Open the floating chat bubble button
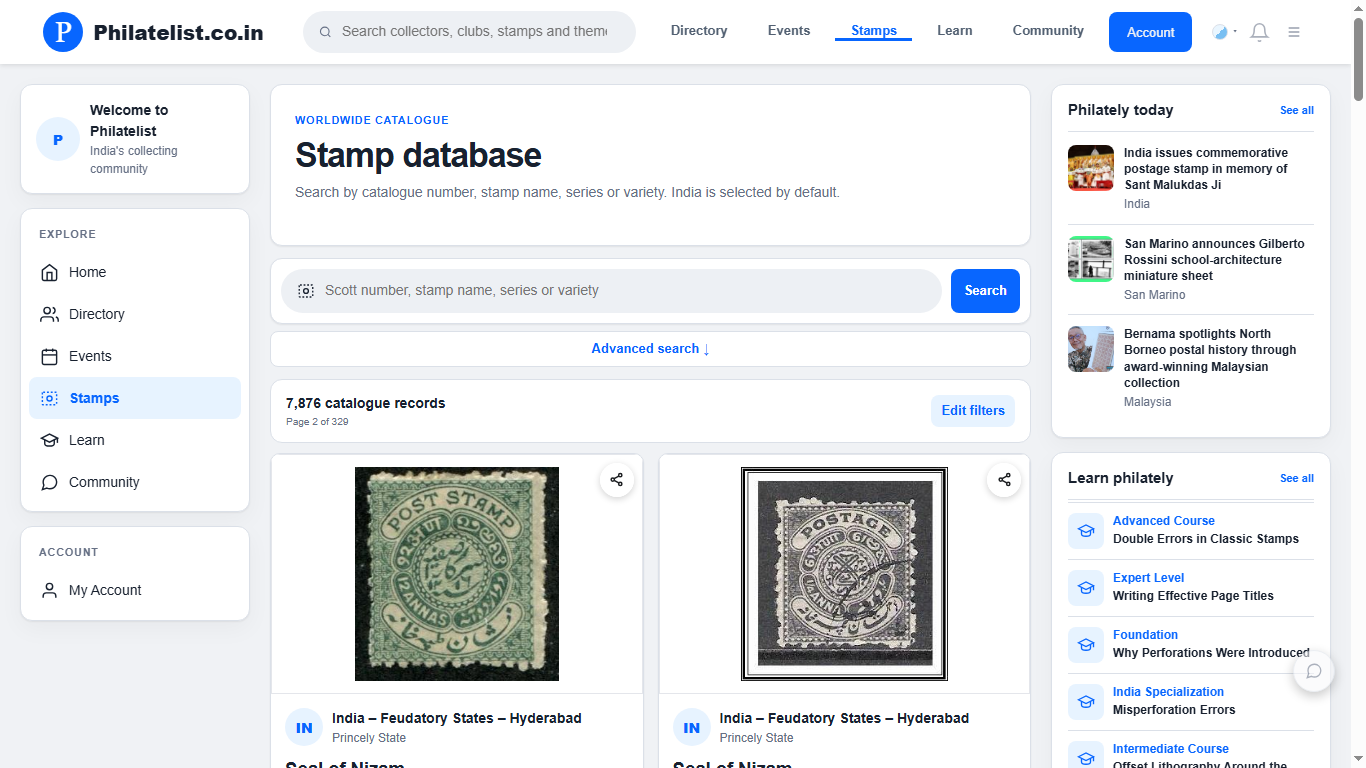This screenshot has height=768, width=1366. click(1314, 671)
